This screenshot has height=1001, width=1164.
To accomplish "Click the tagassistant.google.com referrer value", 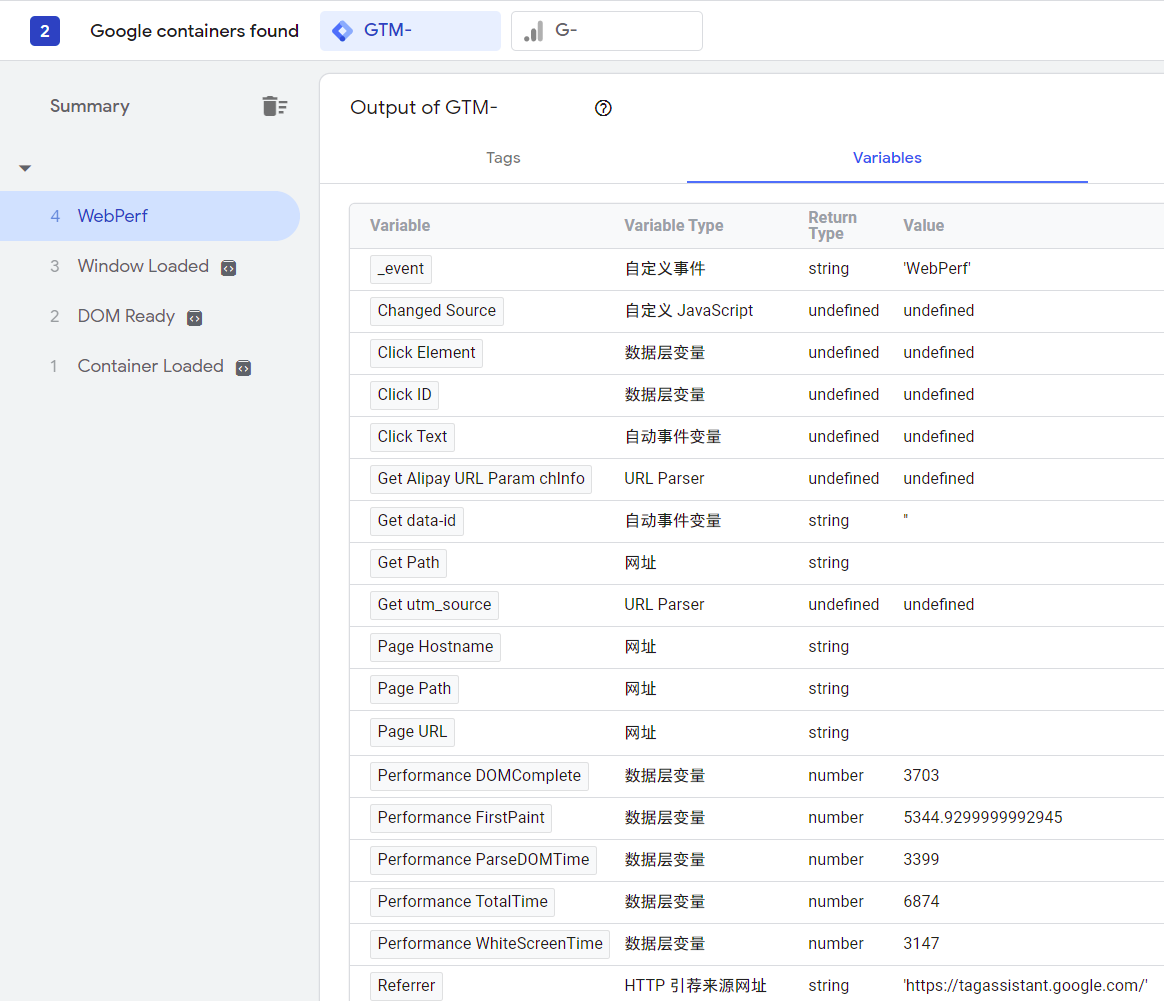I will pyautogui.click(x=1025, y=986).
